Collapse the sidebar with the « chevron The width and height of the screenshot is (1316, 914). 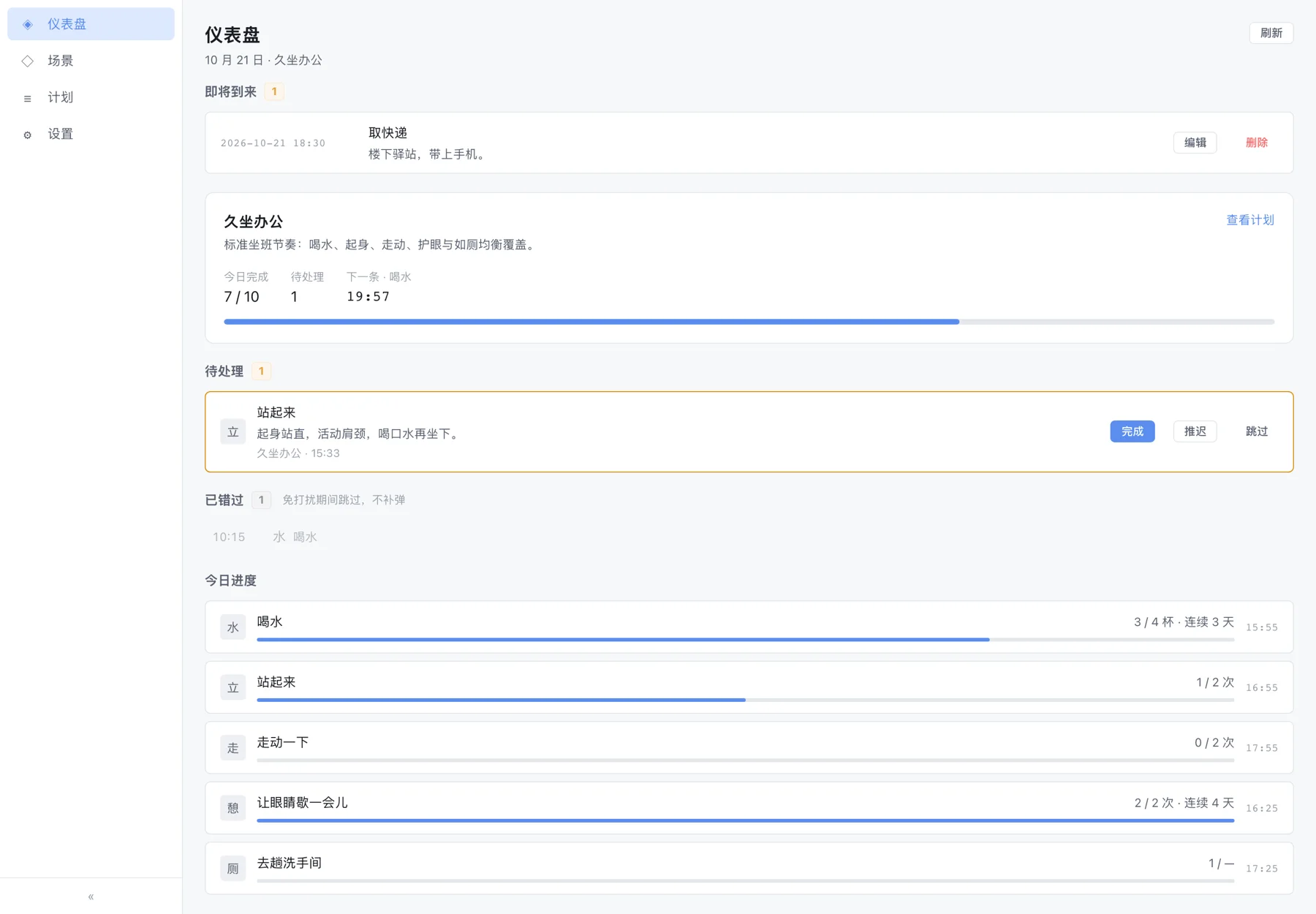[x=91, y=896]
